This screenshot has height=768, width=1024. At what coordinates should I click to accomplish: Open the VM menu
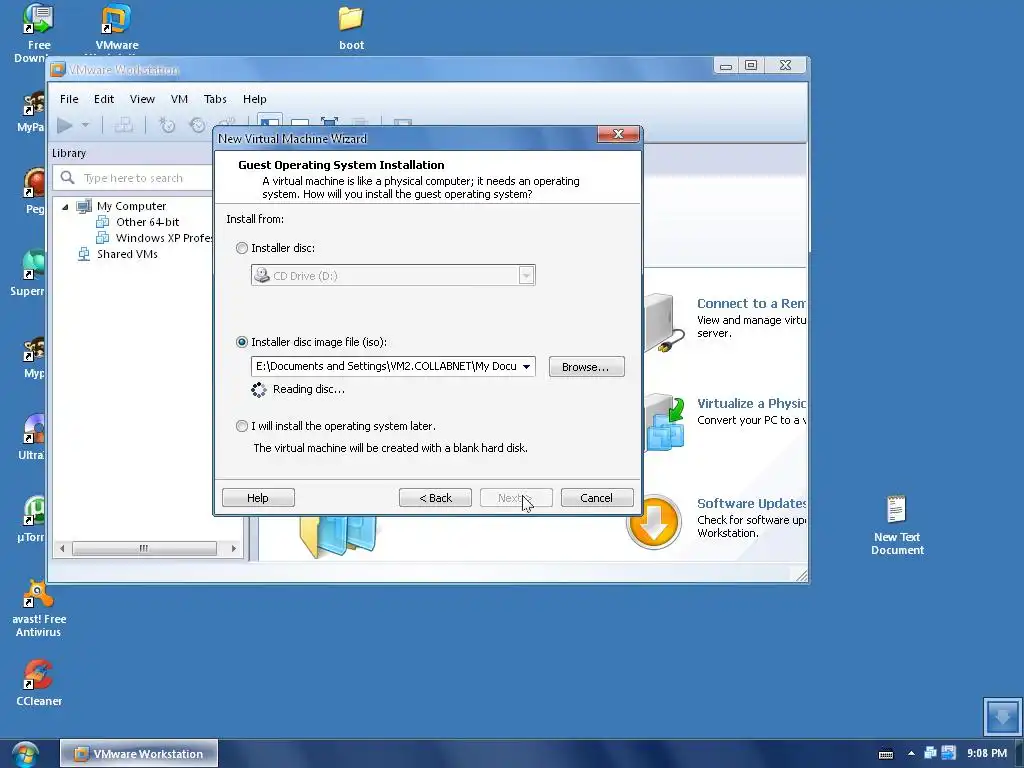[x=179, y=99]
